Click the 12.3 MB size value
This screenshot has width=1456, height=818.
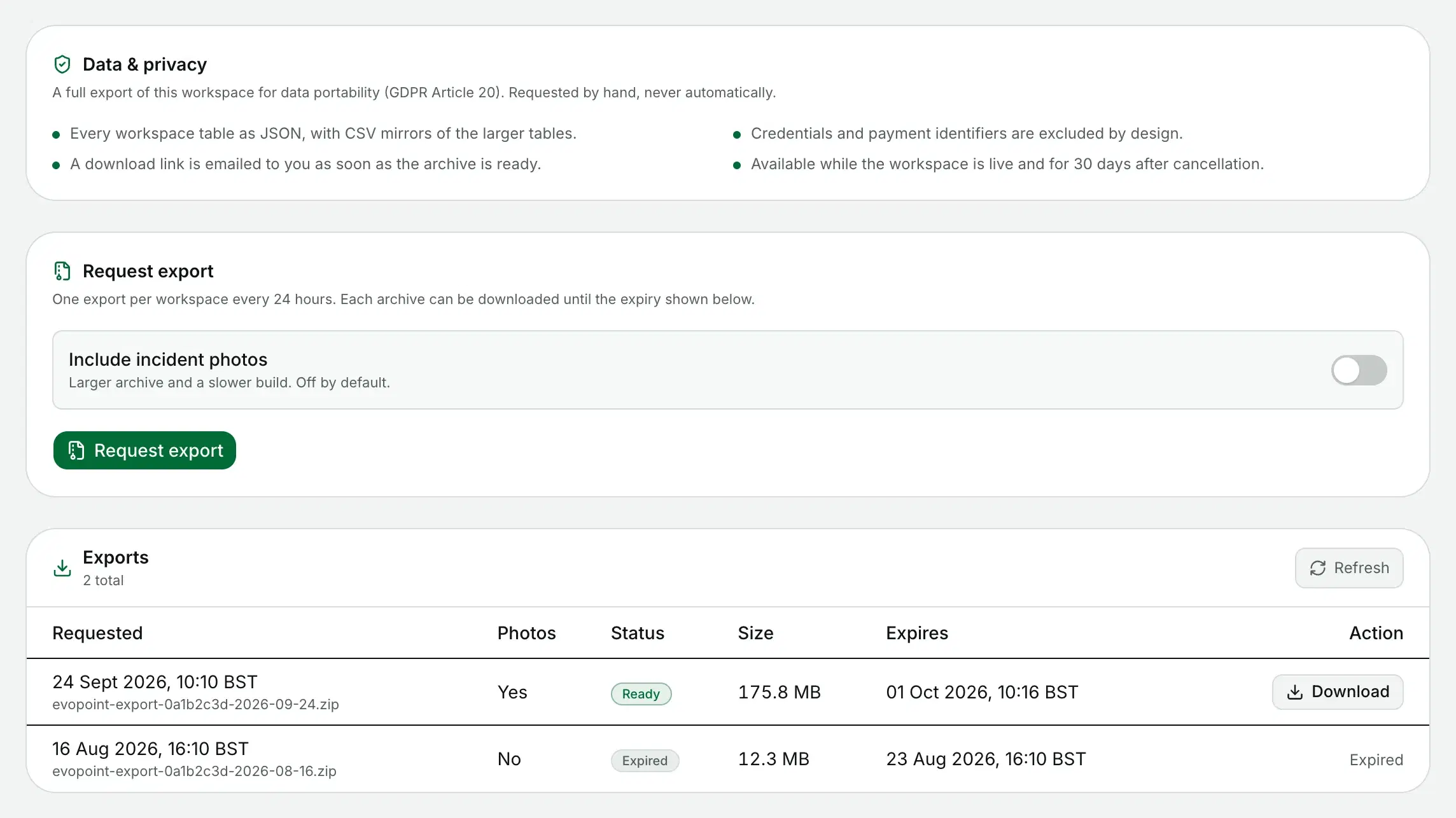coord(773,759)
